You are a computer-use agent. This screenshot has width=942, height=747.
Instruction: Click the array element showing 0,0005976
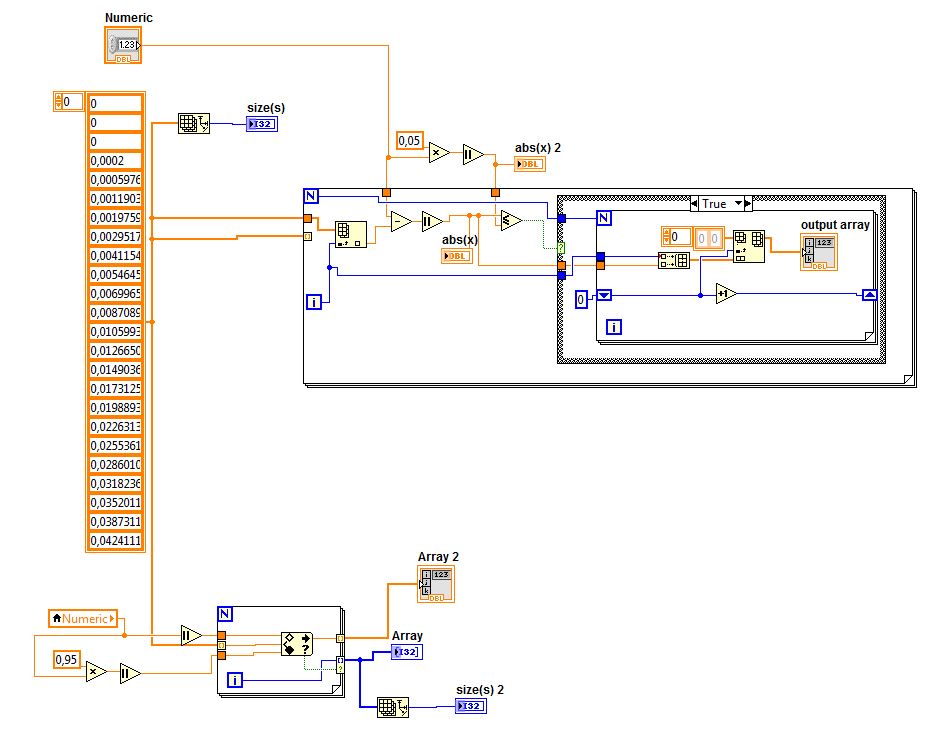tap(115, 180)
